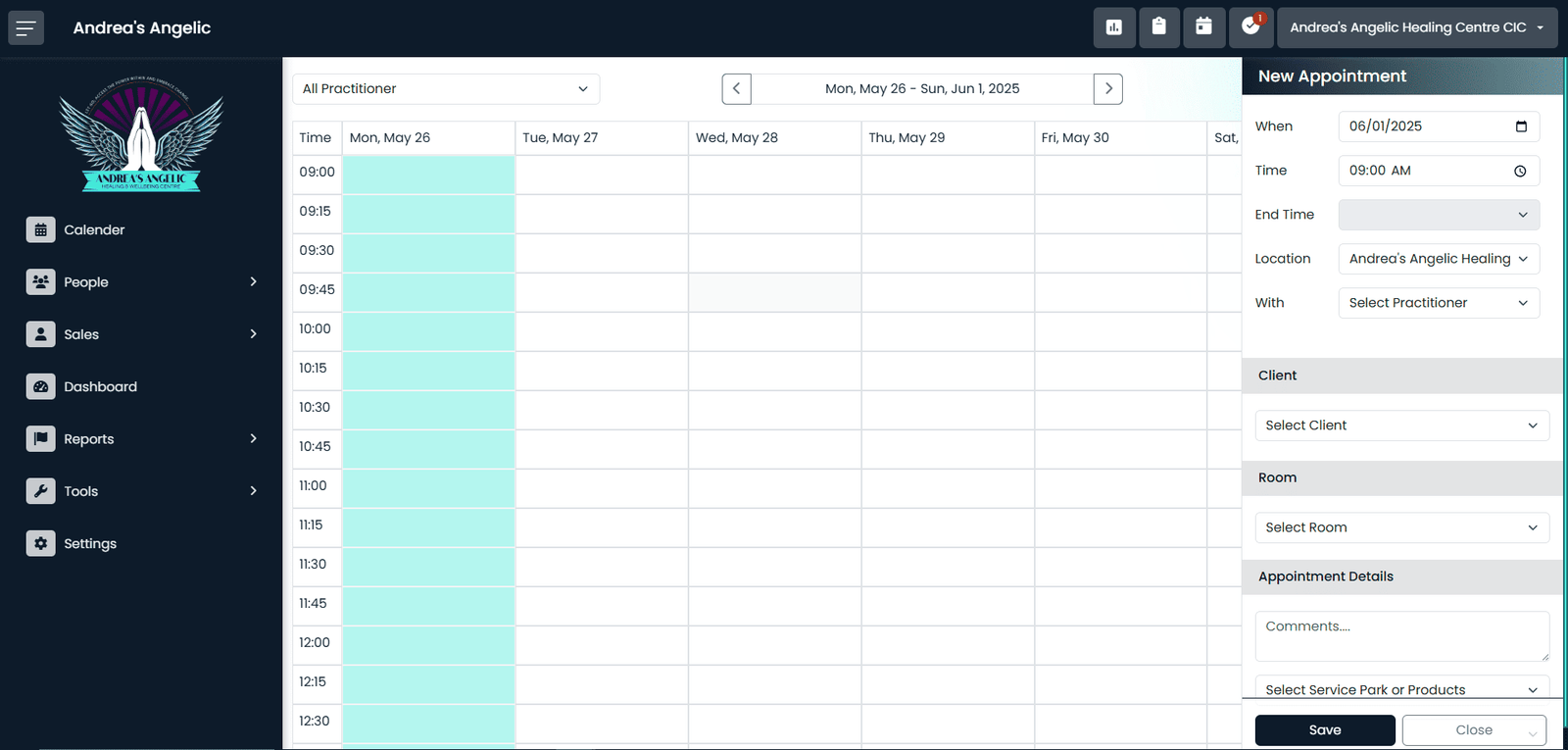Open the Location dropdown
The height and width of the screenshot is (750, 1568).
pos(1439,259)
